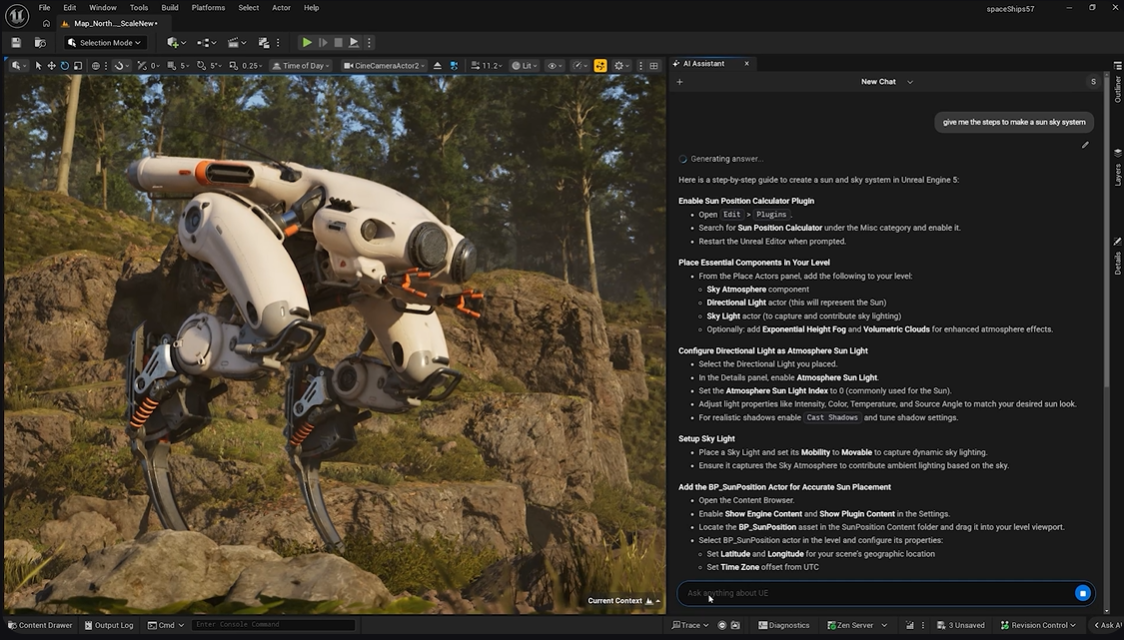
Task: Open the Outliner sidebar panel
Action: (1117, 84)
